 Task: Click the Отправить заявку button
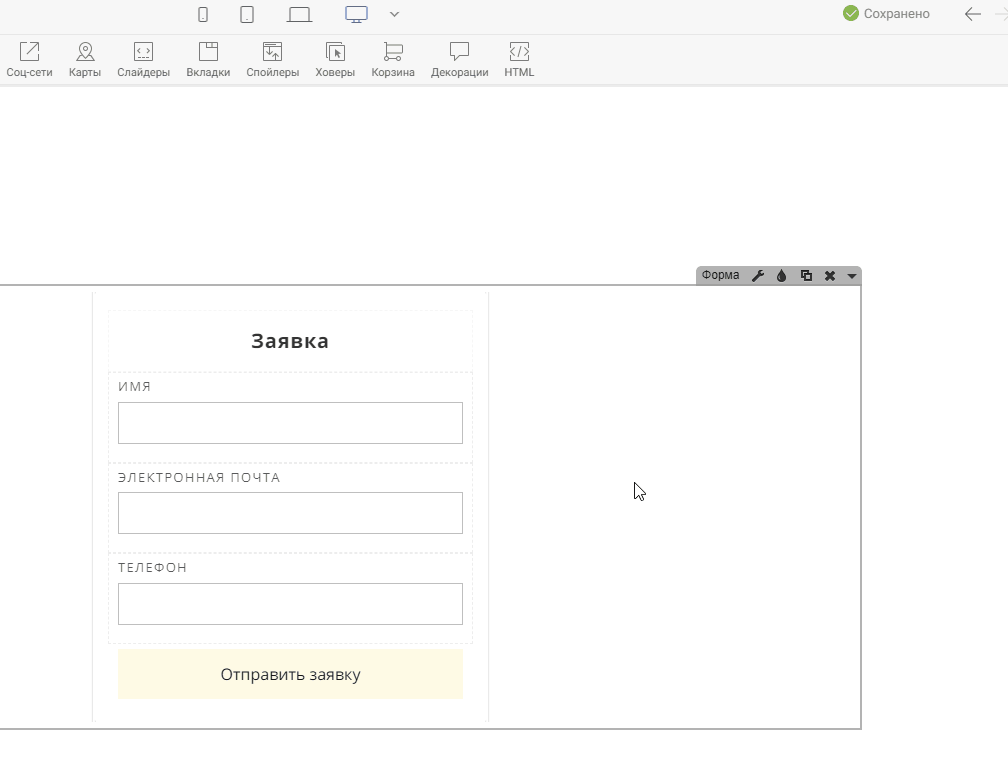[x=290, y=674]
